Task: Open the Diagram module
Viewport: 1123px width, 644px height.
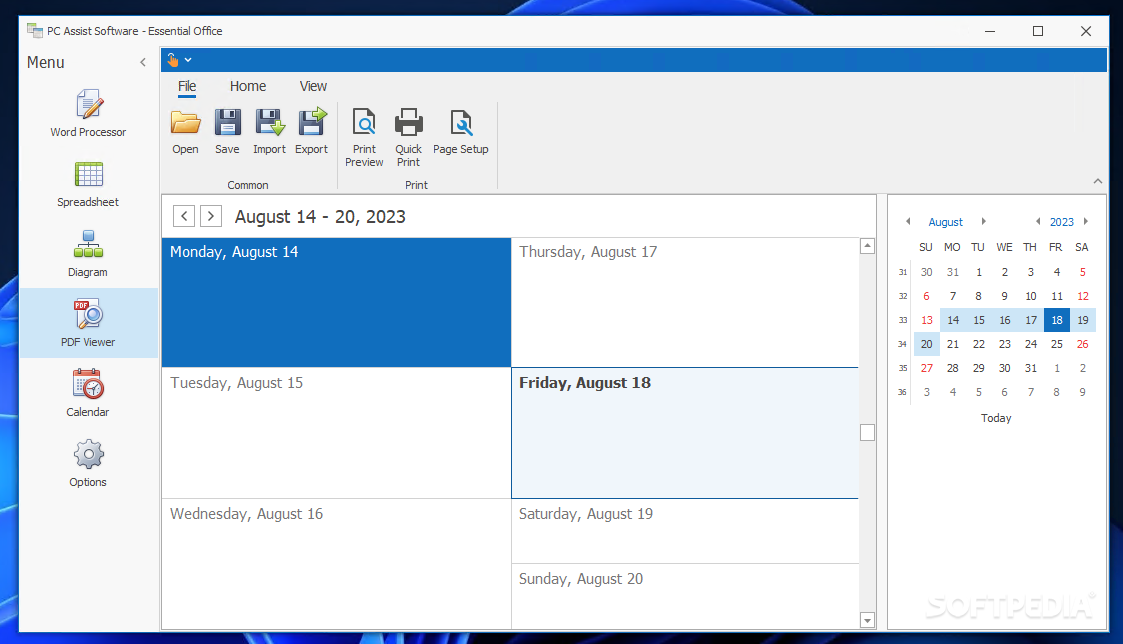Action: (x=88, y=254)
